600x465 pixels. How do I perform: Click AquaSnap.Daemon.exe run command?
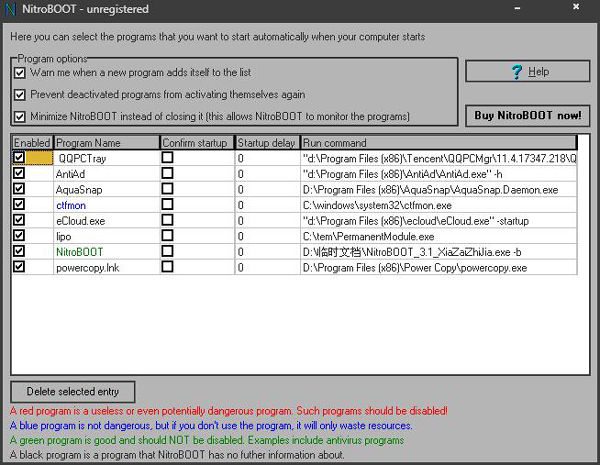(x=430, y=190)
